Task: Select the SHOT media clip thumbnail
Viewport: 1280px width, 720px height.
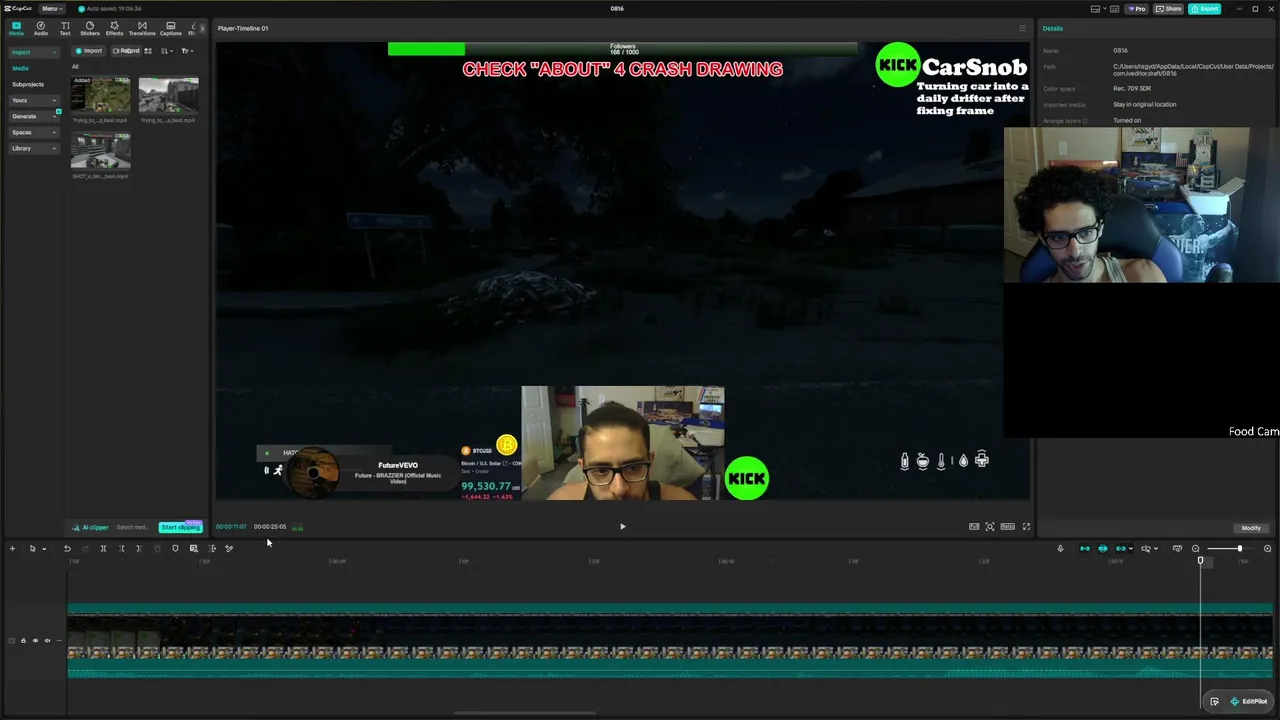Action: (100, 152)
